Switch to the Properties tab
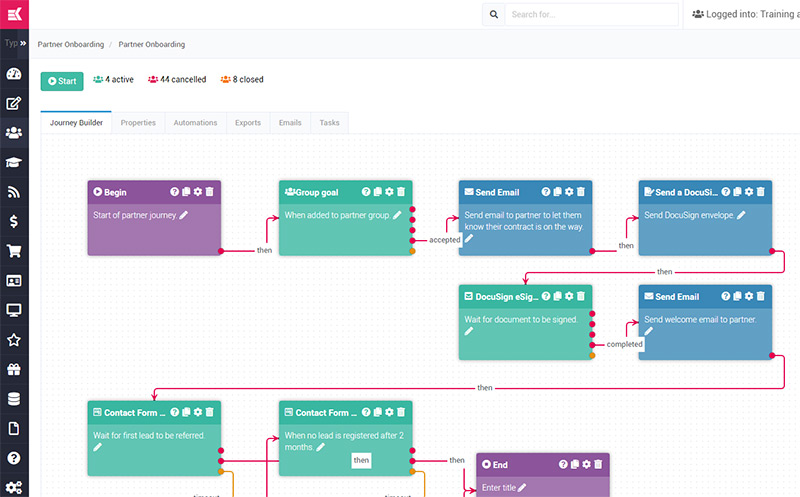The width and height of the screenshot is (800, 497). tap(138, 123)
